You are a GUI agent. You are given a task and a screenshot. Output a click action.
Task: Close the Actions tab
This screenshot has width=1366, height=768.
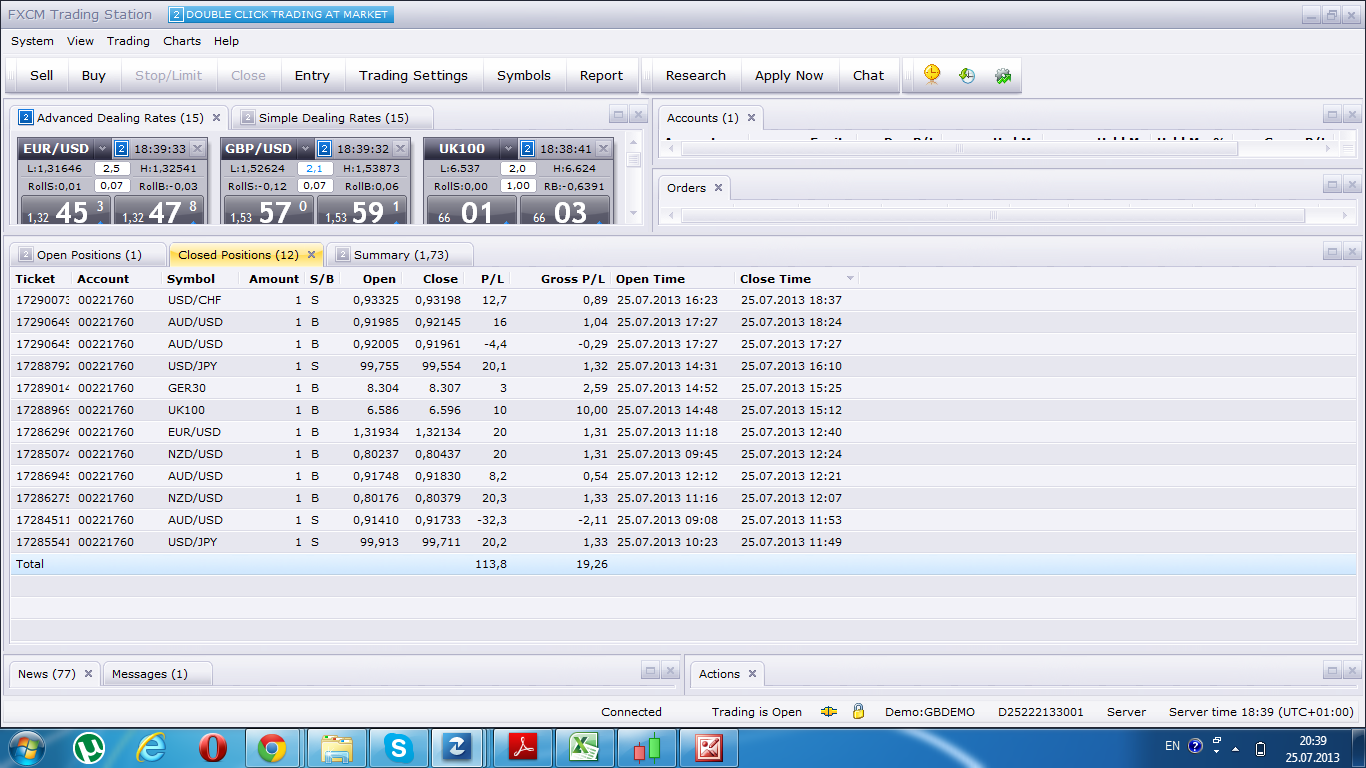point(752,674)
